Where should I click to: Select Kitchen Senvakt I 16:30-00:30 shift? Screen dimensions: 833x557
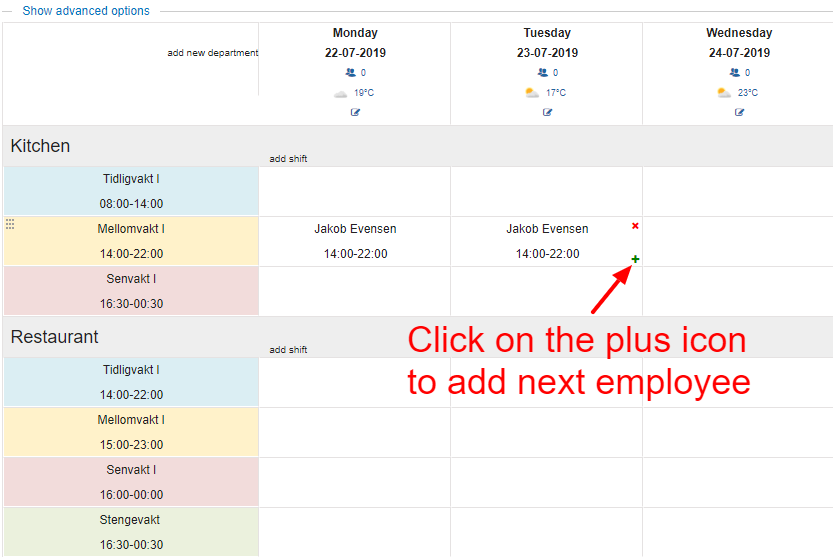(131, 291)
